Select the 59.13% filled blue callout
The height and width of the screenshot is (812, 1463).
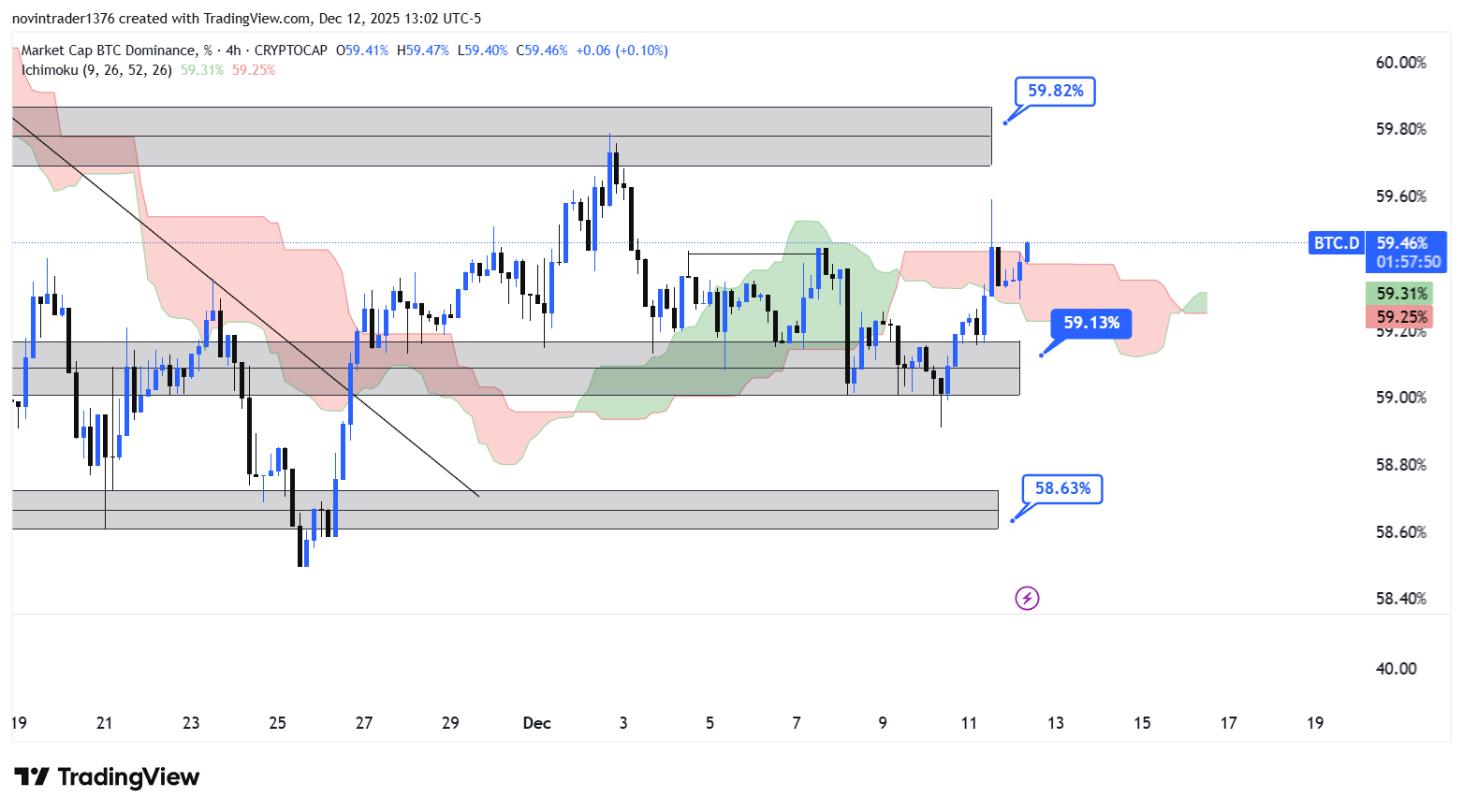(x=1090, y=323)
